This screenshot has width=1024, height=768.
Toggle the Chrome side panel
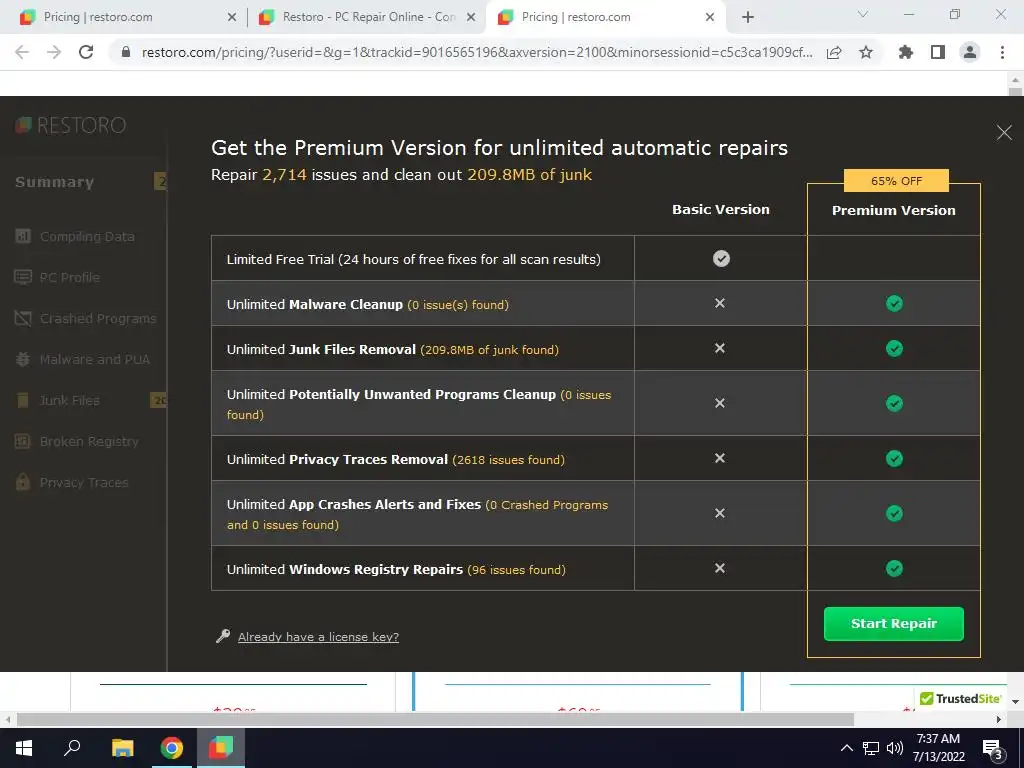click(938, 52)
